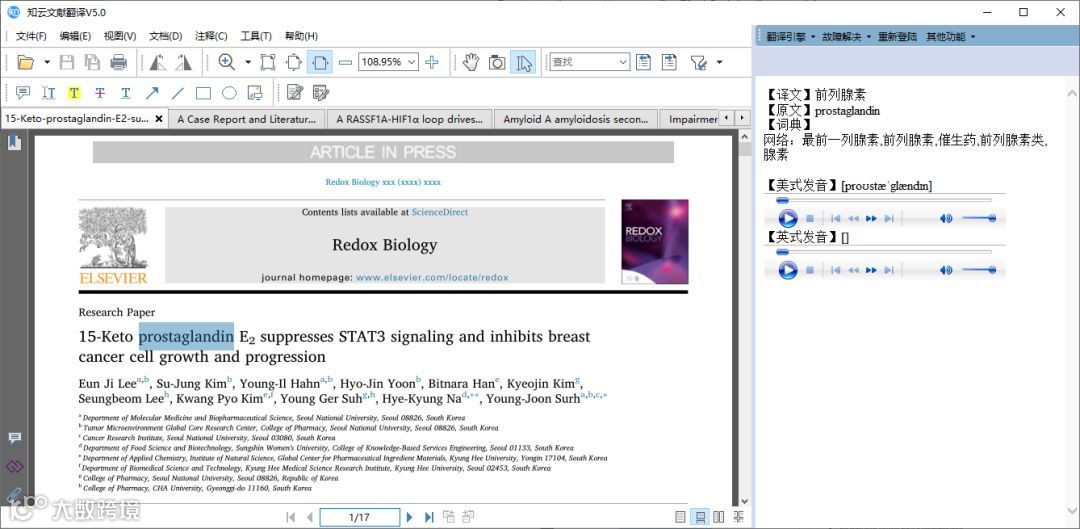Screen dimensions: 1080x529
Task: Select the ellipse drawing tool
Action: [x=229, y=92]
